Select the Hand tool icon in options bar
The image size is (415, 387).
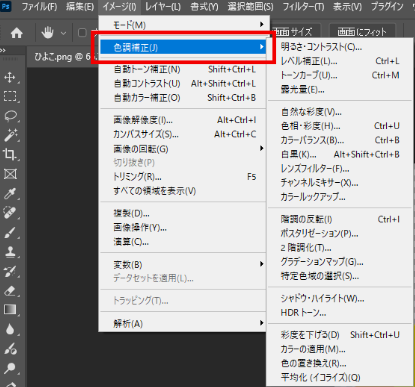tap(48, 33)
